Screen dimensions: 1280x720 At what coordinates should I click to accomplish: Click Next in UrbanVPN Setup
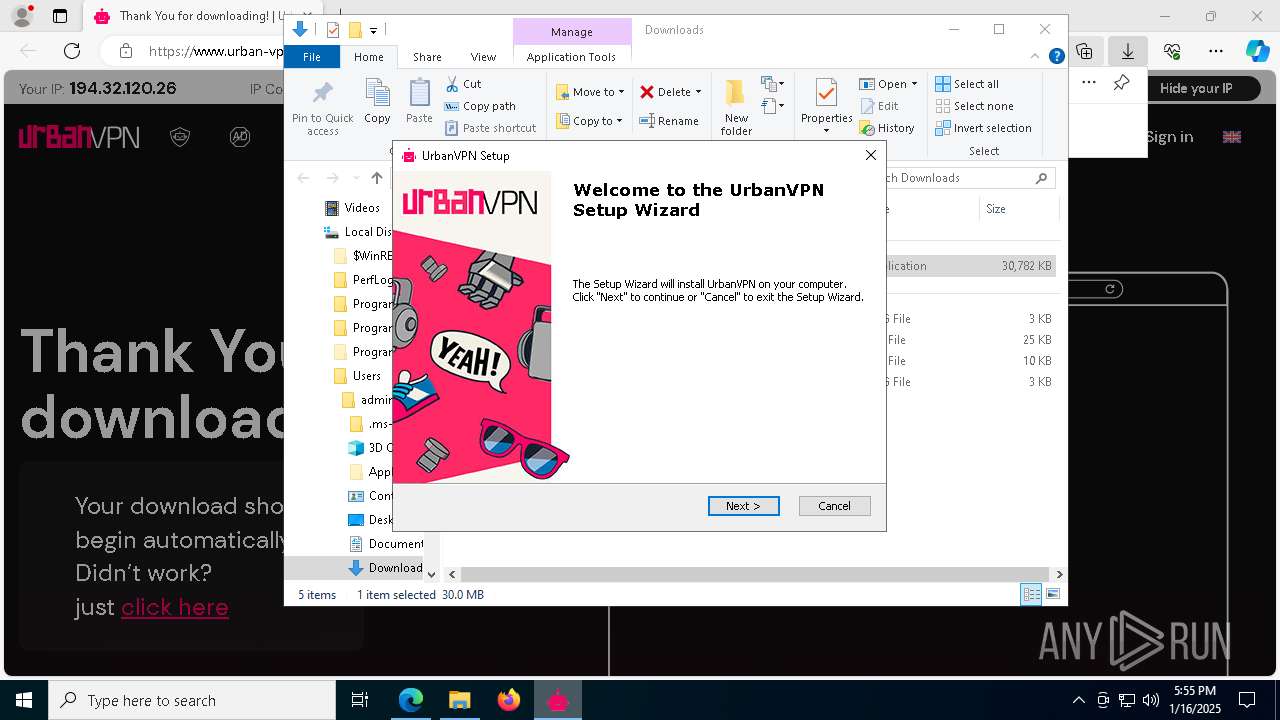point(743,506)
